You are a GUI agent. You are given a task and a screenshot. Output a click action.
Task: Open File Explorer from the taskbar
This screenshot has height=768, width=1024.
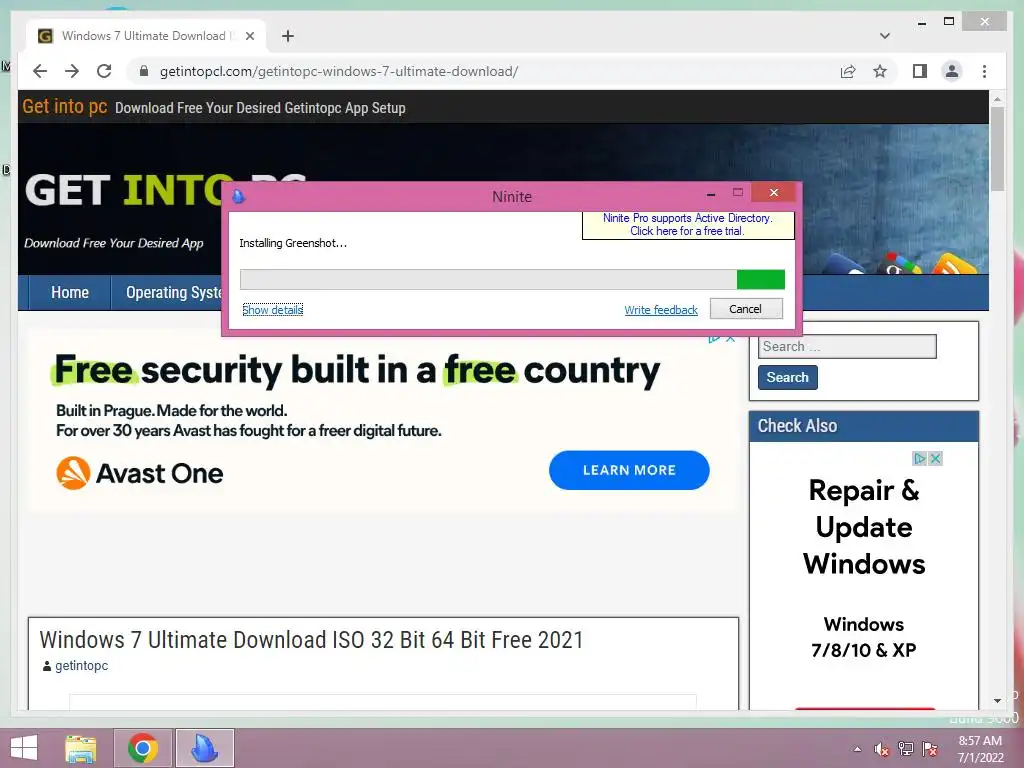point(80,748)
